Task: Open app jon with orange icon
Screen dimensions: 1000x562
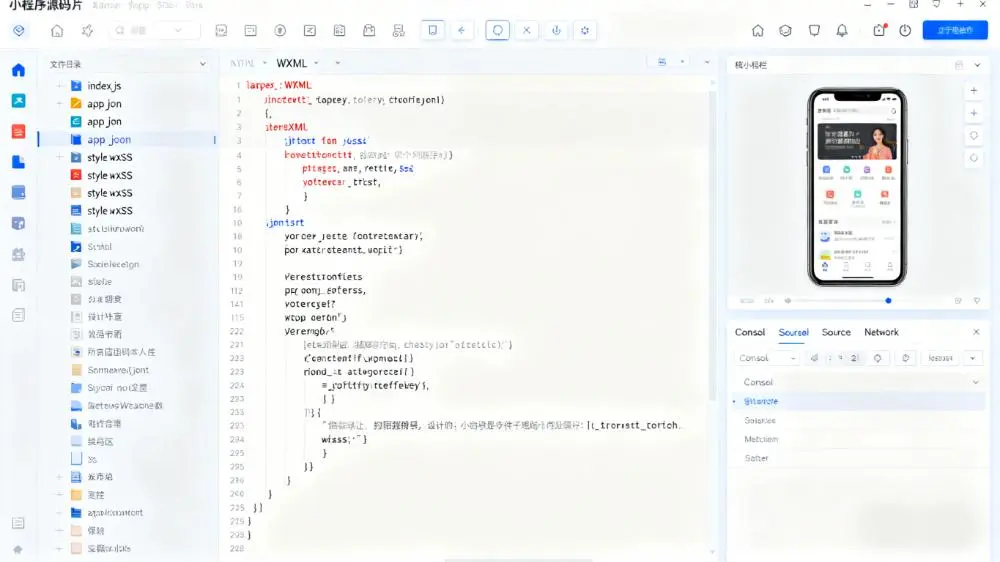Action: click(x=104, y=103)
